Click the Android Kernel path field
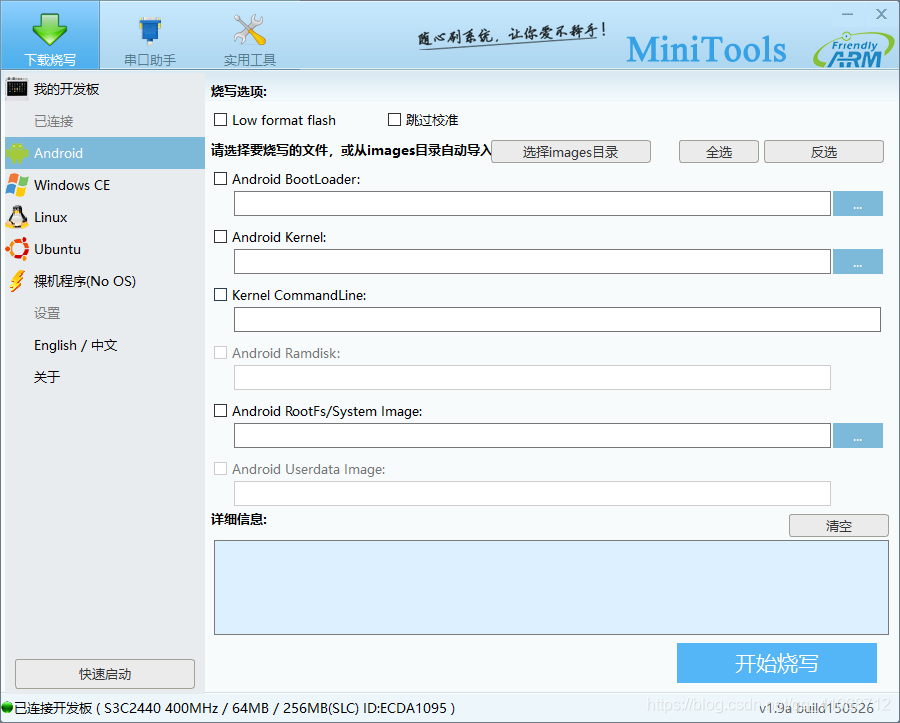 (532, 262)
